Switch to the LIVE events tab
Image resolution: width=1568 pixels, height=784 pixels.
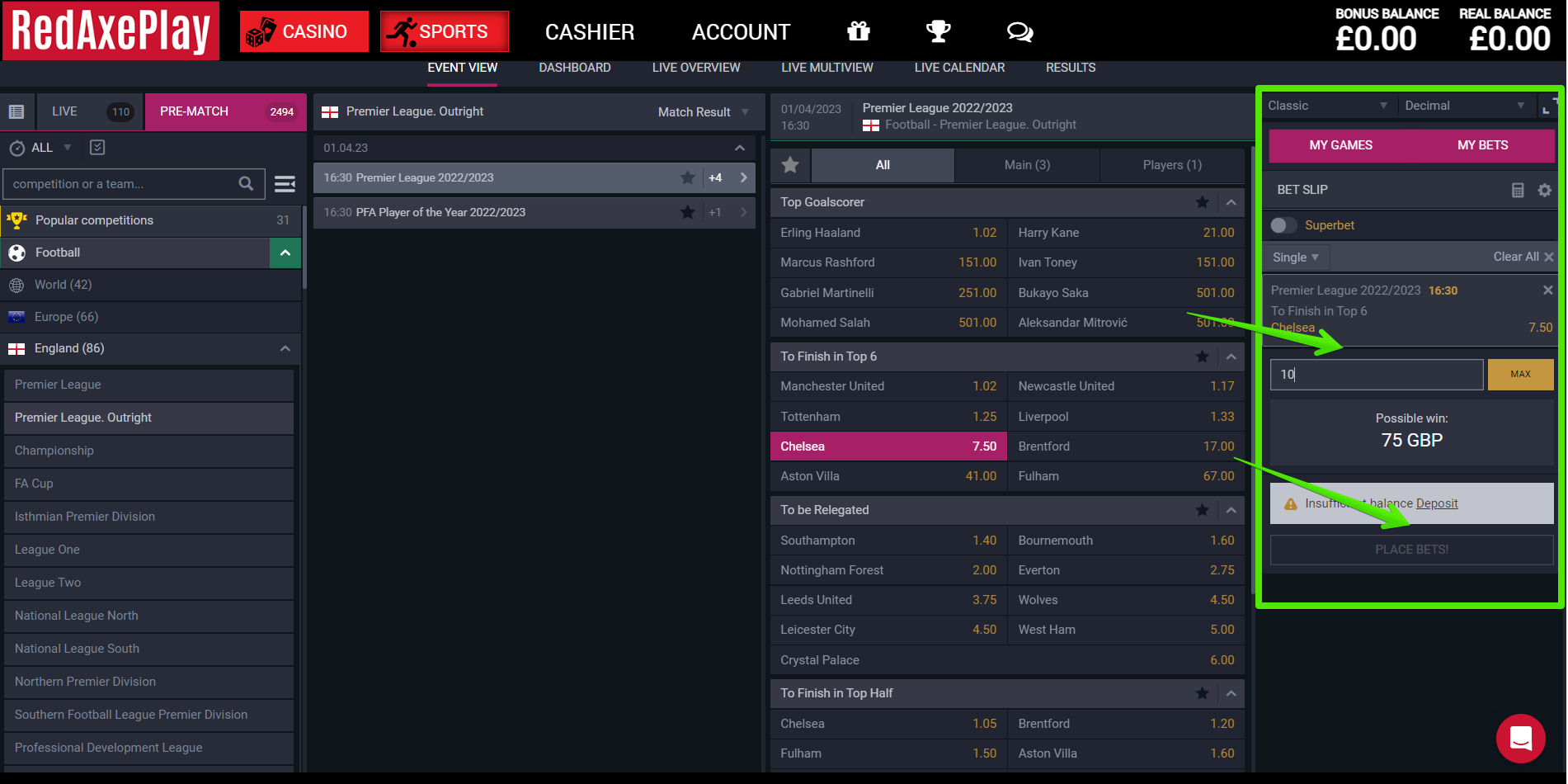pyautogui.click(x=88, y=111)
